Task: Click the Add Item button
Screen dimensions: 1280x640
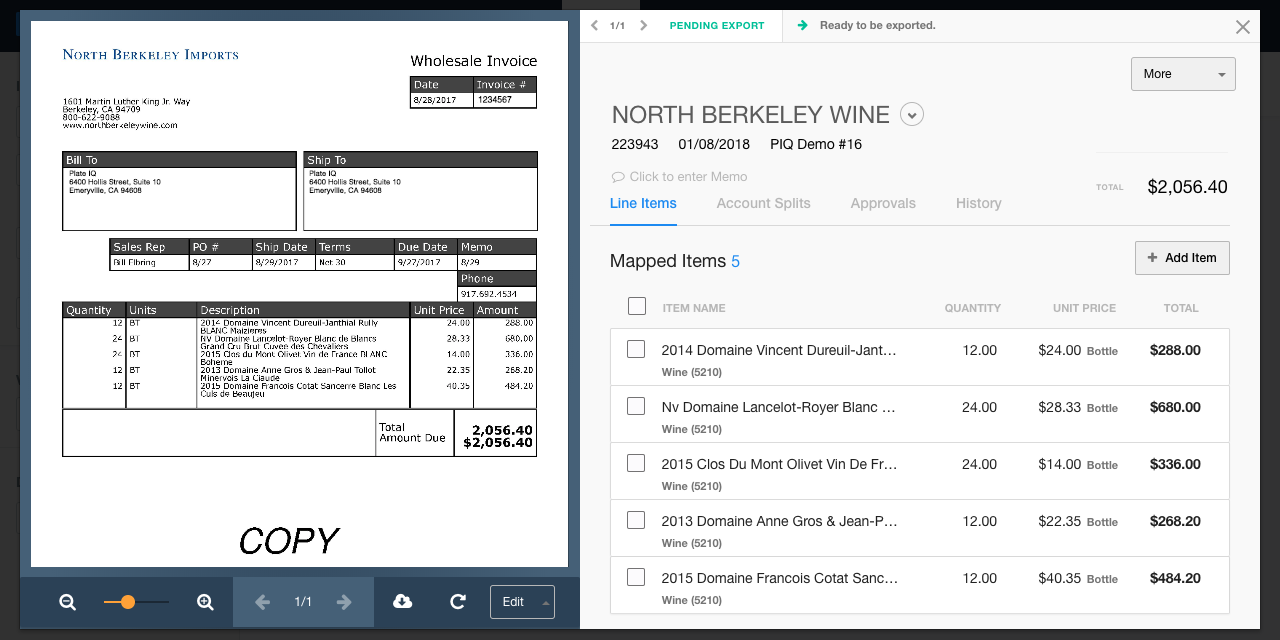Action: [x=1182, y=258]
